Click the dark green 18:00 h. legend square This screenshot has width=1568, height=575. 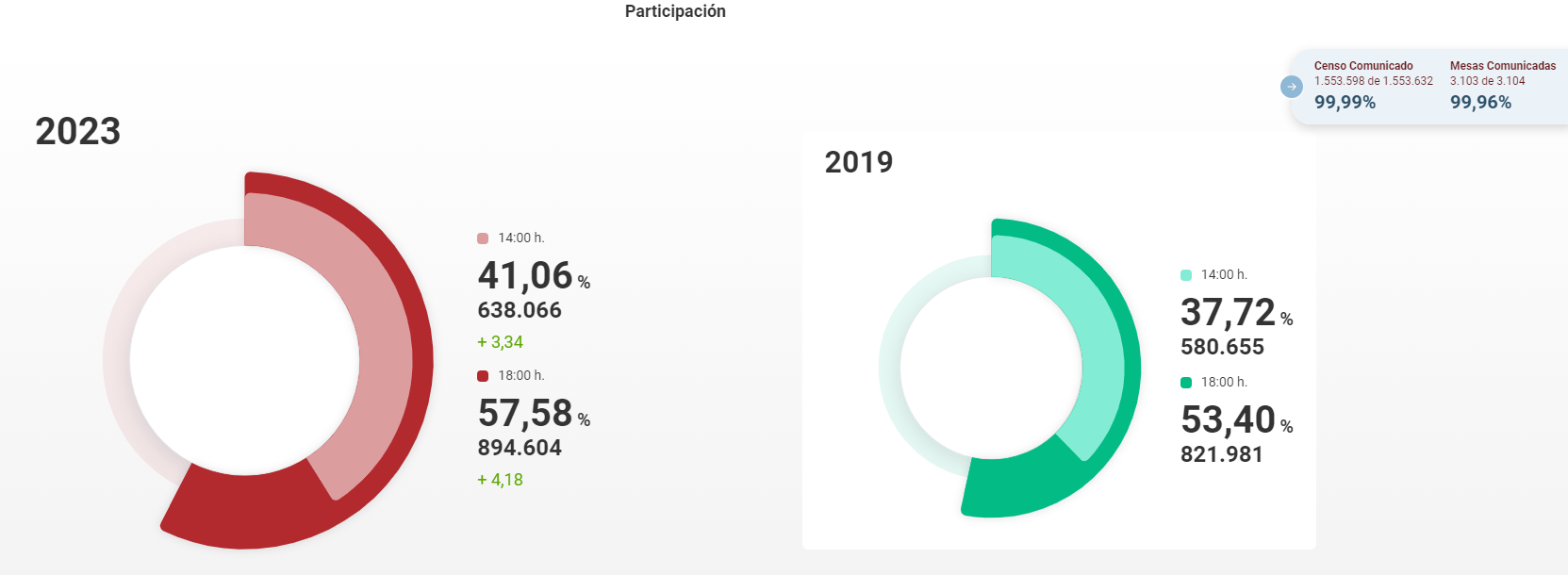click(x=1186, y=383)
